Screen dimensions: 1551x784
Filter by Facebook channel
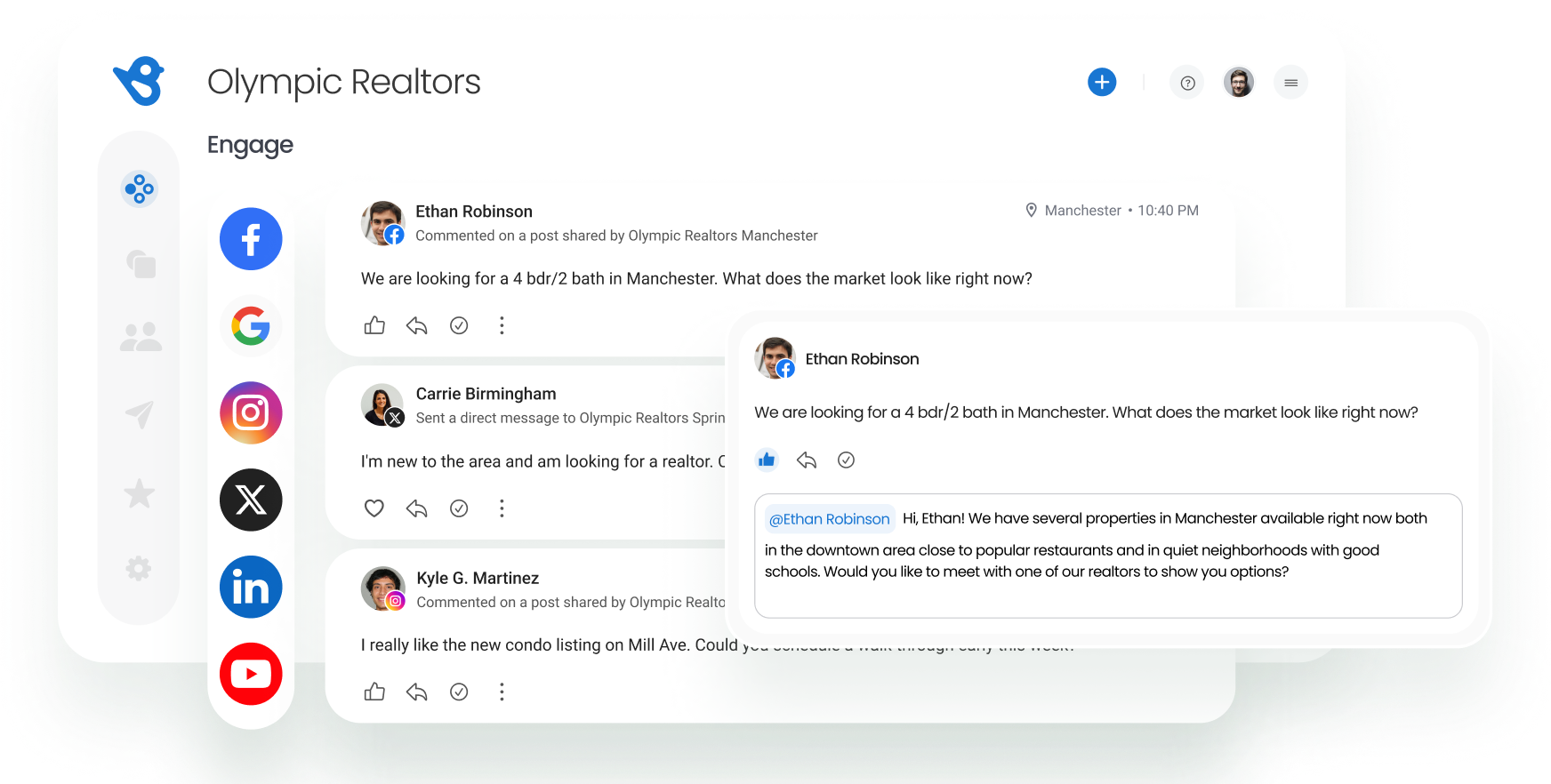(x=251, y=239)
